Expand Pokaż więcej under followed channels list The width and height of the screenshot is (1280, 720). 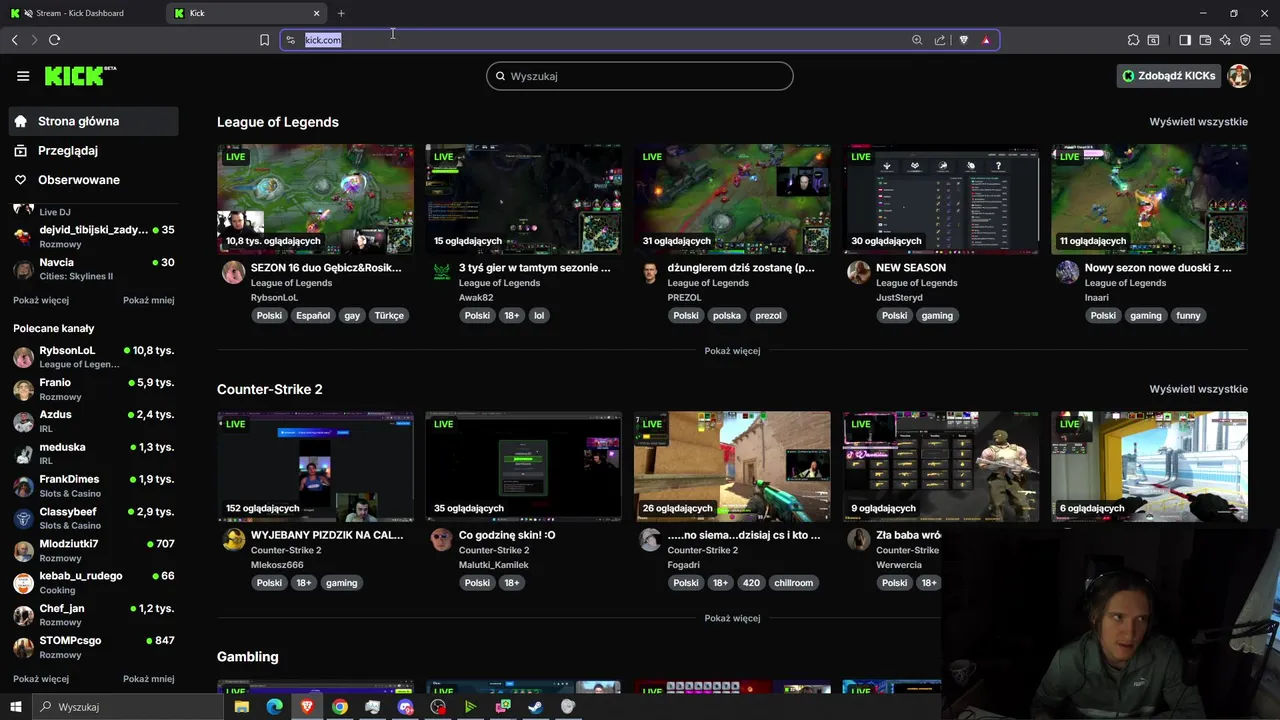[41, 300]
